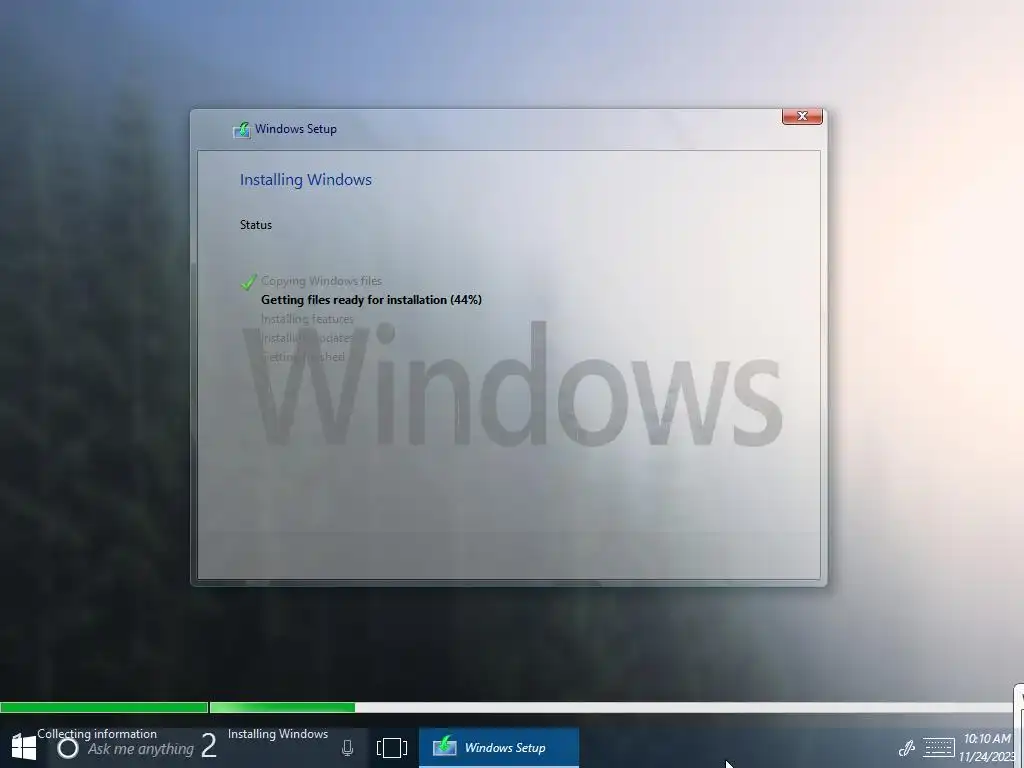Click the Installing Windows progress bar

(611, 707)
